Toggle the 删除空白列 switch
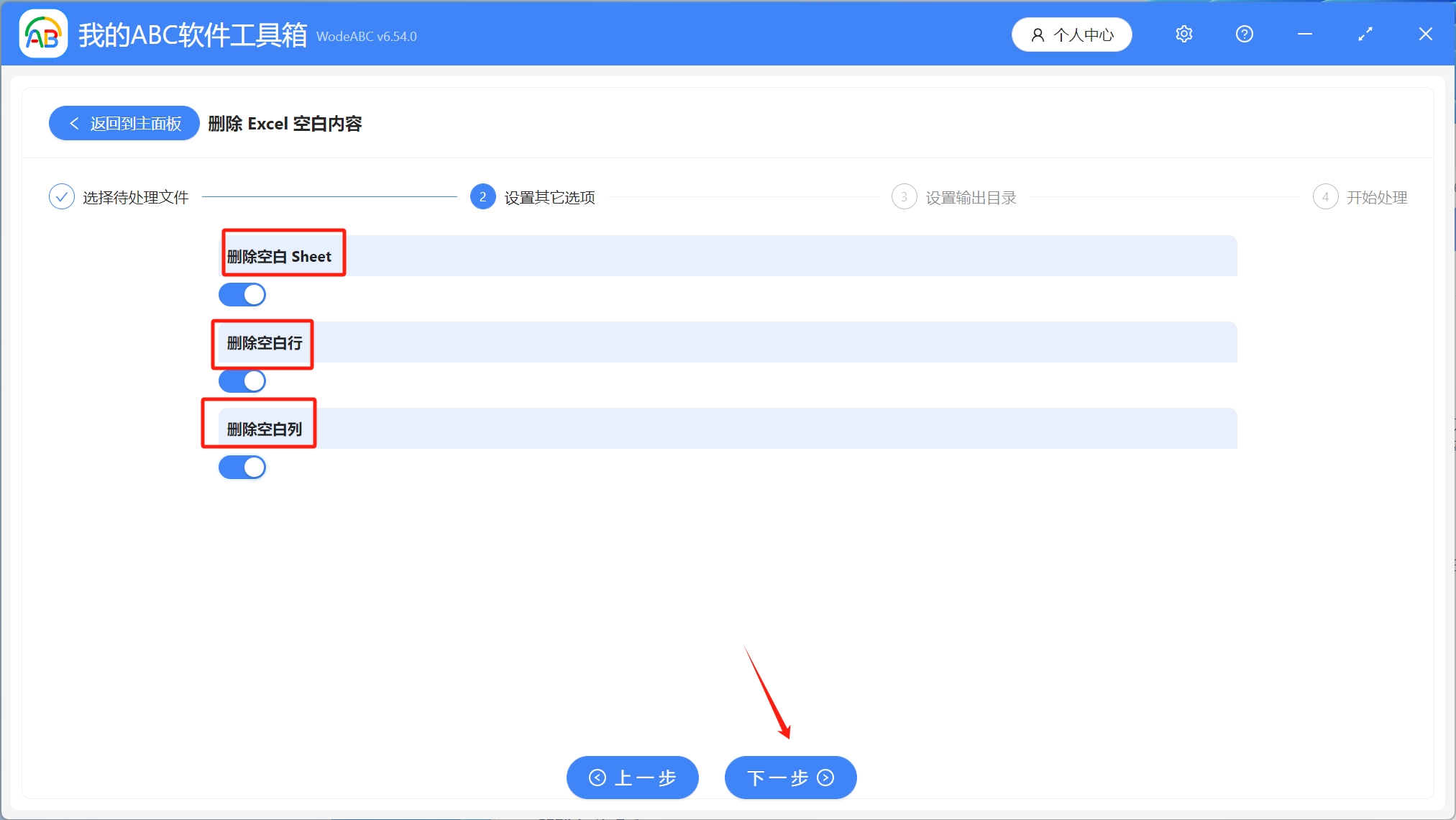 tap(242, 468)
